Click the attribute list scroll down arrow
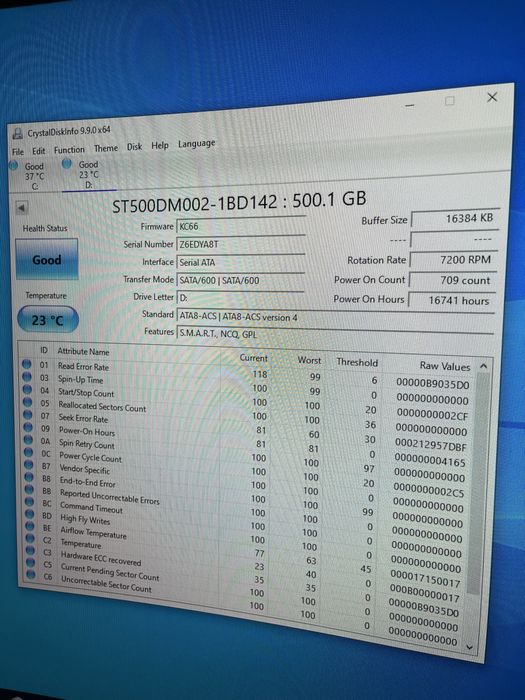 coord(469,646)
